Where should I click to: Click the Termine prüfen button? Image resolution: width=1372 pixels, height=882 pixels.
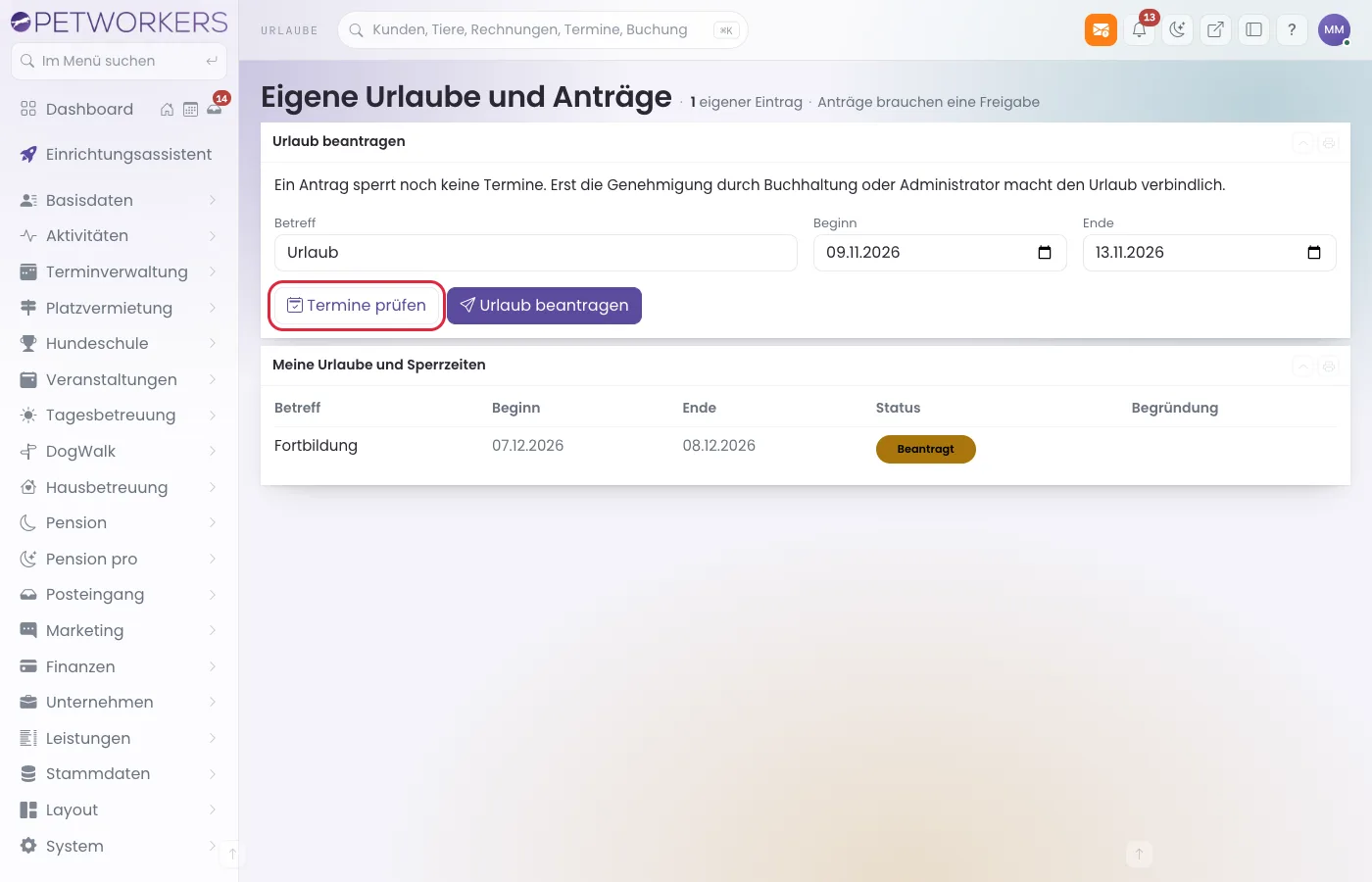[x=357, y=306]
